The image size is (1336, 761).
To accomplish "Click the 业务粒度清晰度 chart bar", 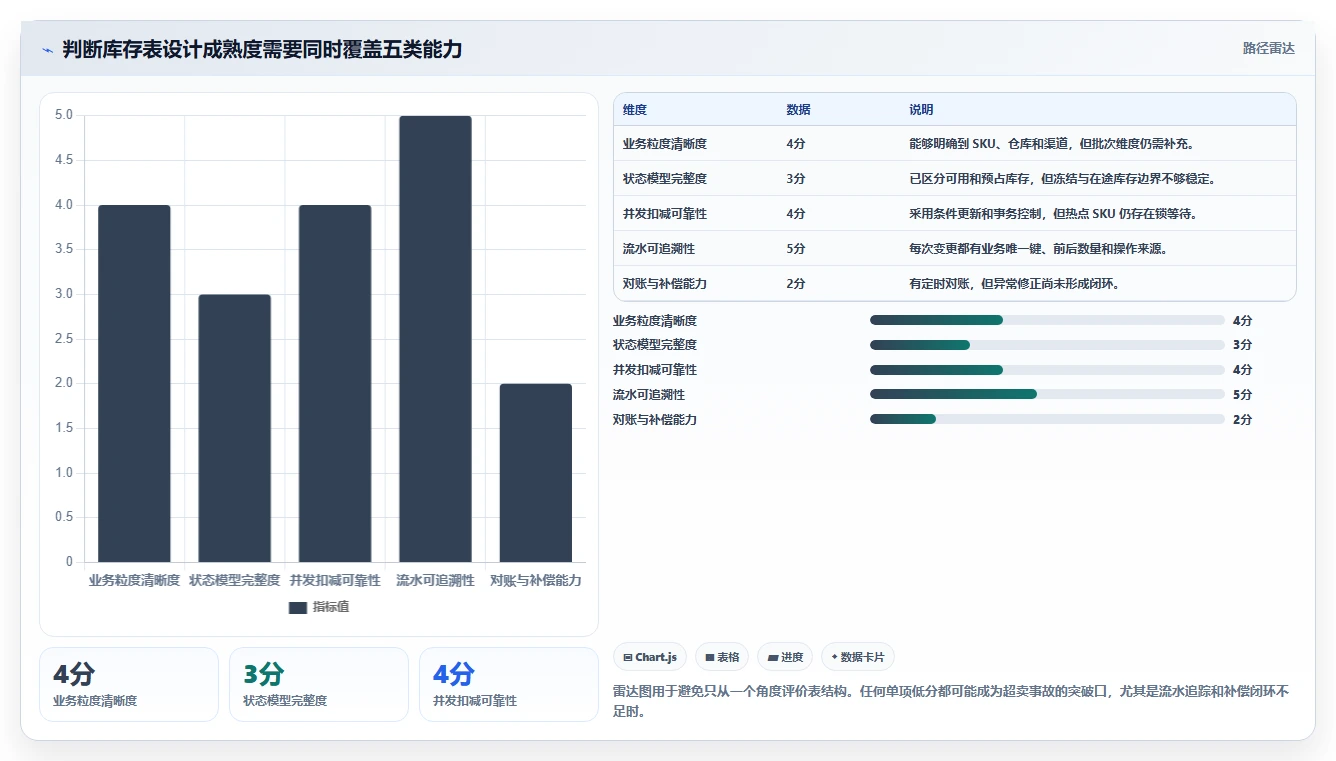I will click(134, 383).
